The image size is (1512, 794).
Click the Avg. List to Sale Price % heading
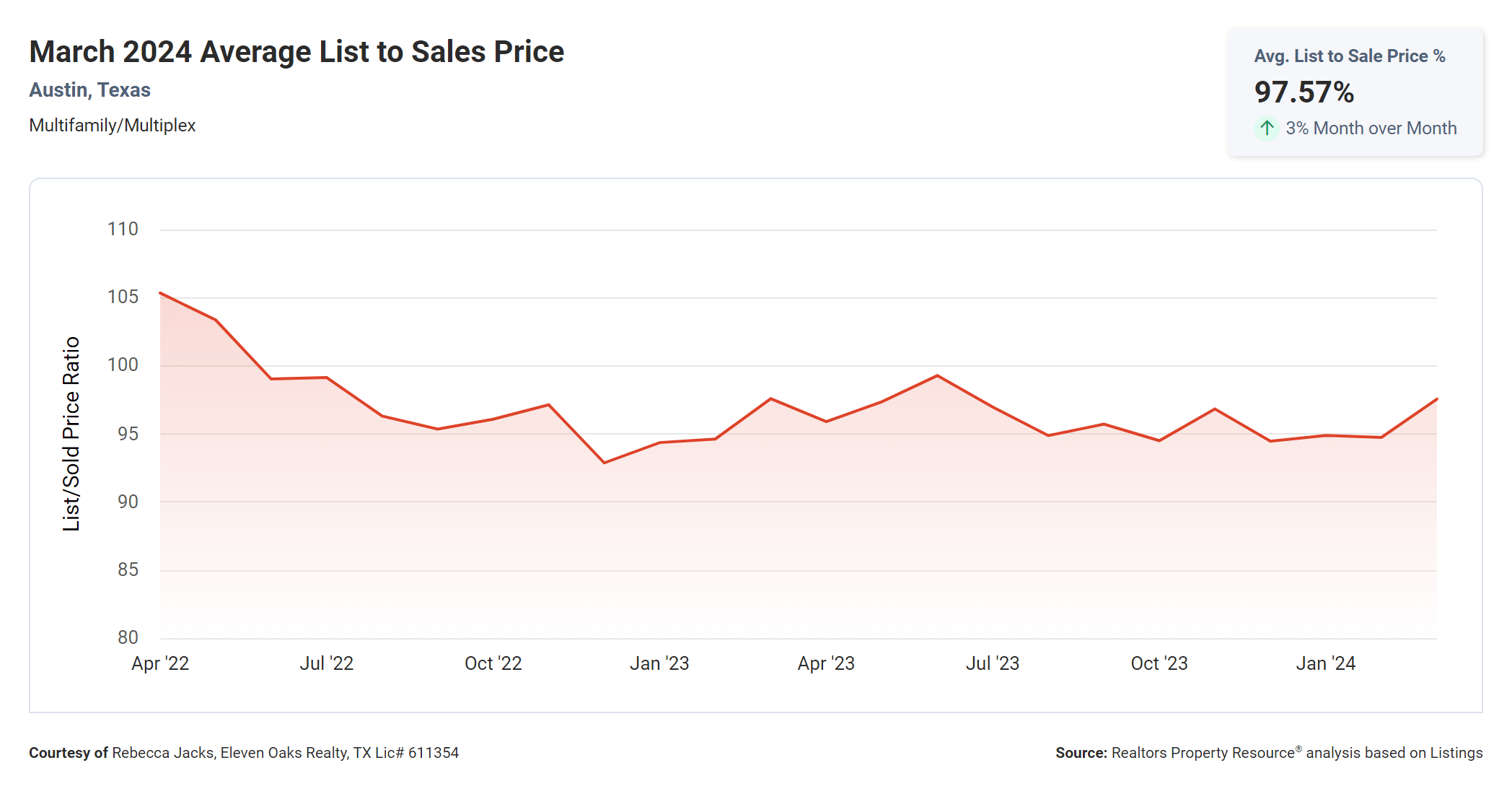1349,56
